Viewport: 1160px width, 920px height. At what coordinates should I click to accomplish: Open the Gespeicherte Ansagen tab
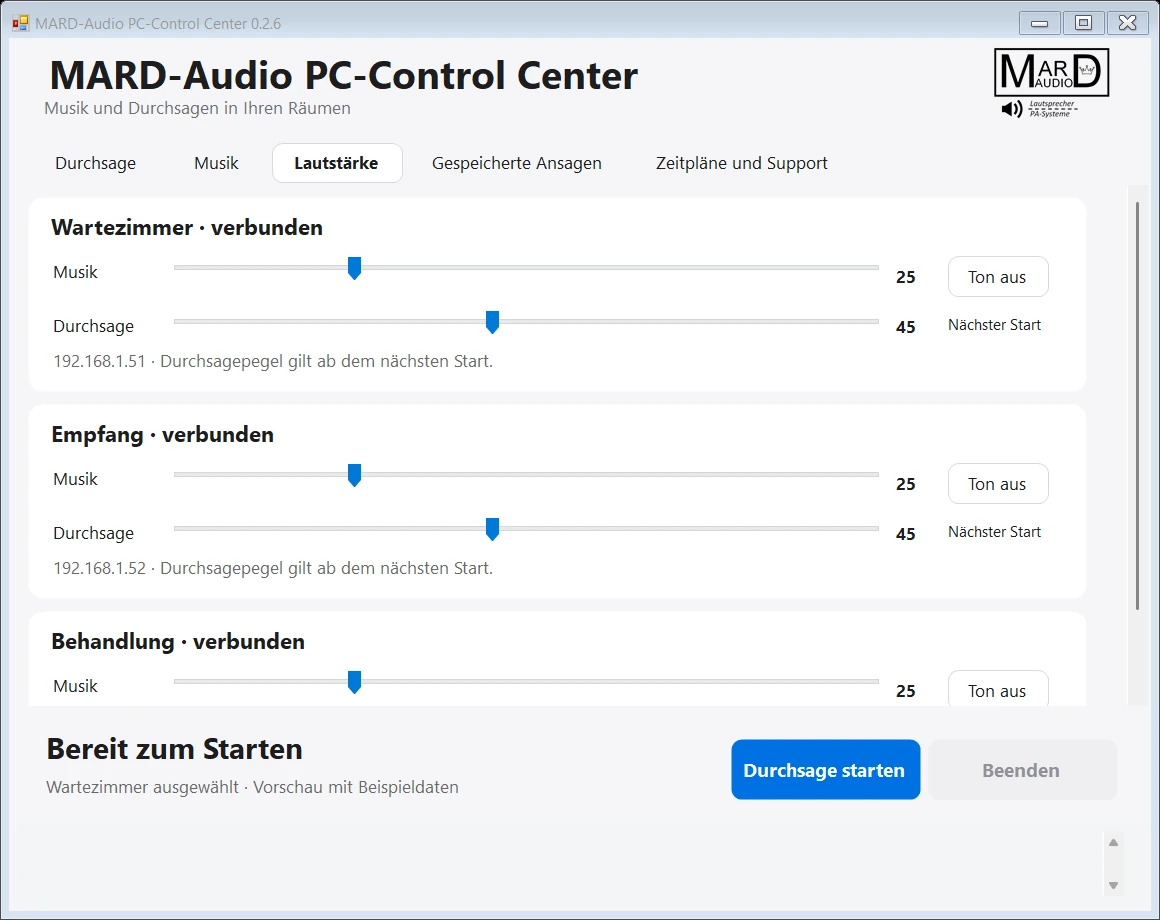coord(516,163)
